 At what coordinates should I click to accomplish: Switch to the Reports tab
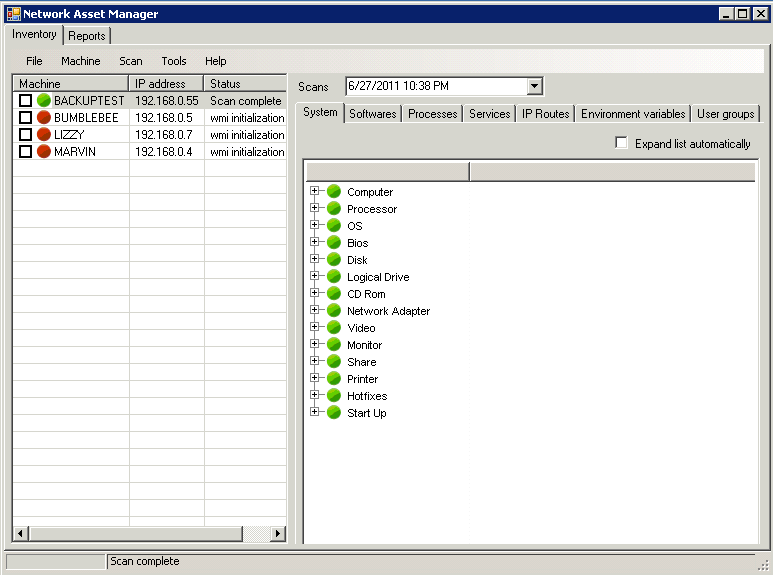[x=87, y=36]
